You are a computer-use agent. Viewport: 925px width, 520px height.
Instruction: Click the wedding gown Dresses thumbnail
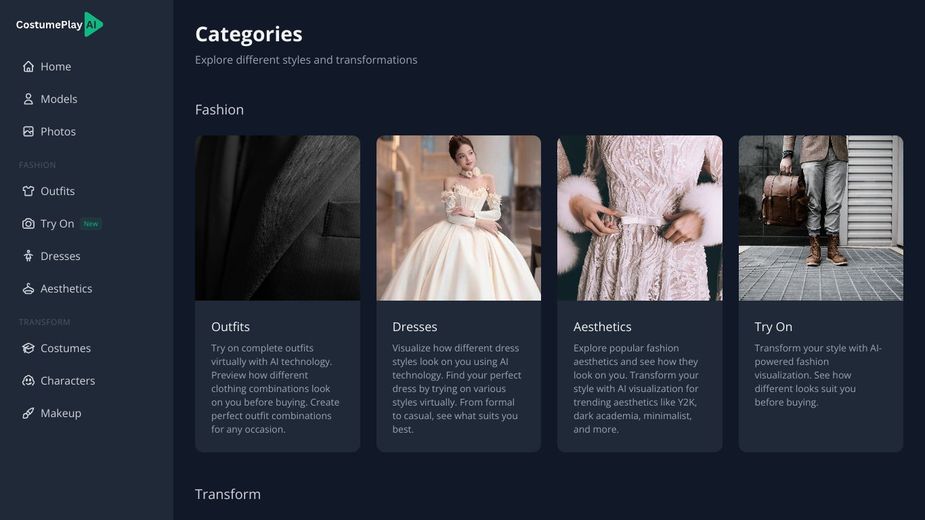tap(458, 218)
